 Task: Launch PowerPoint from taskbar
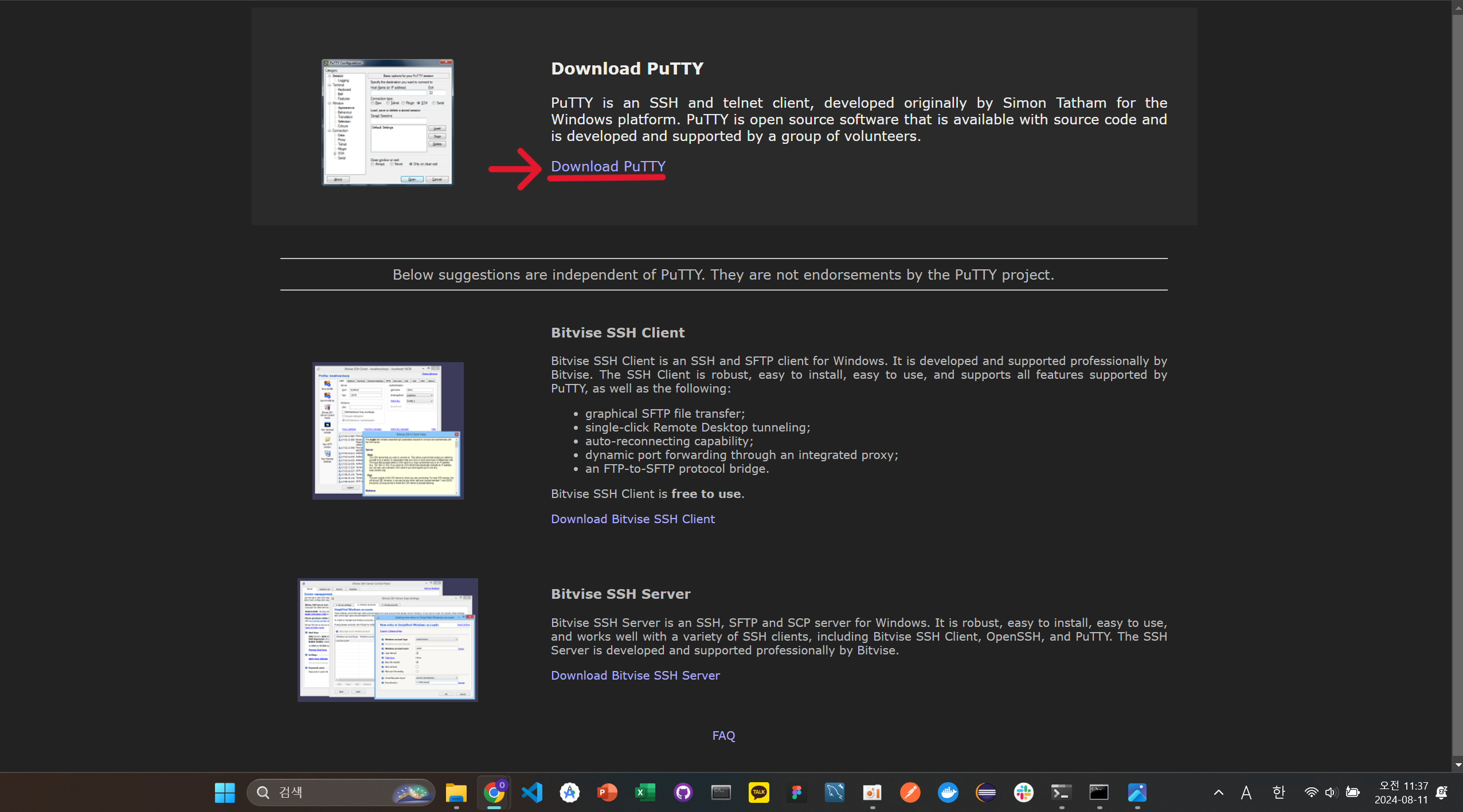tap(607, 793)
